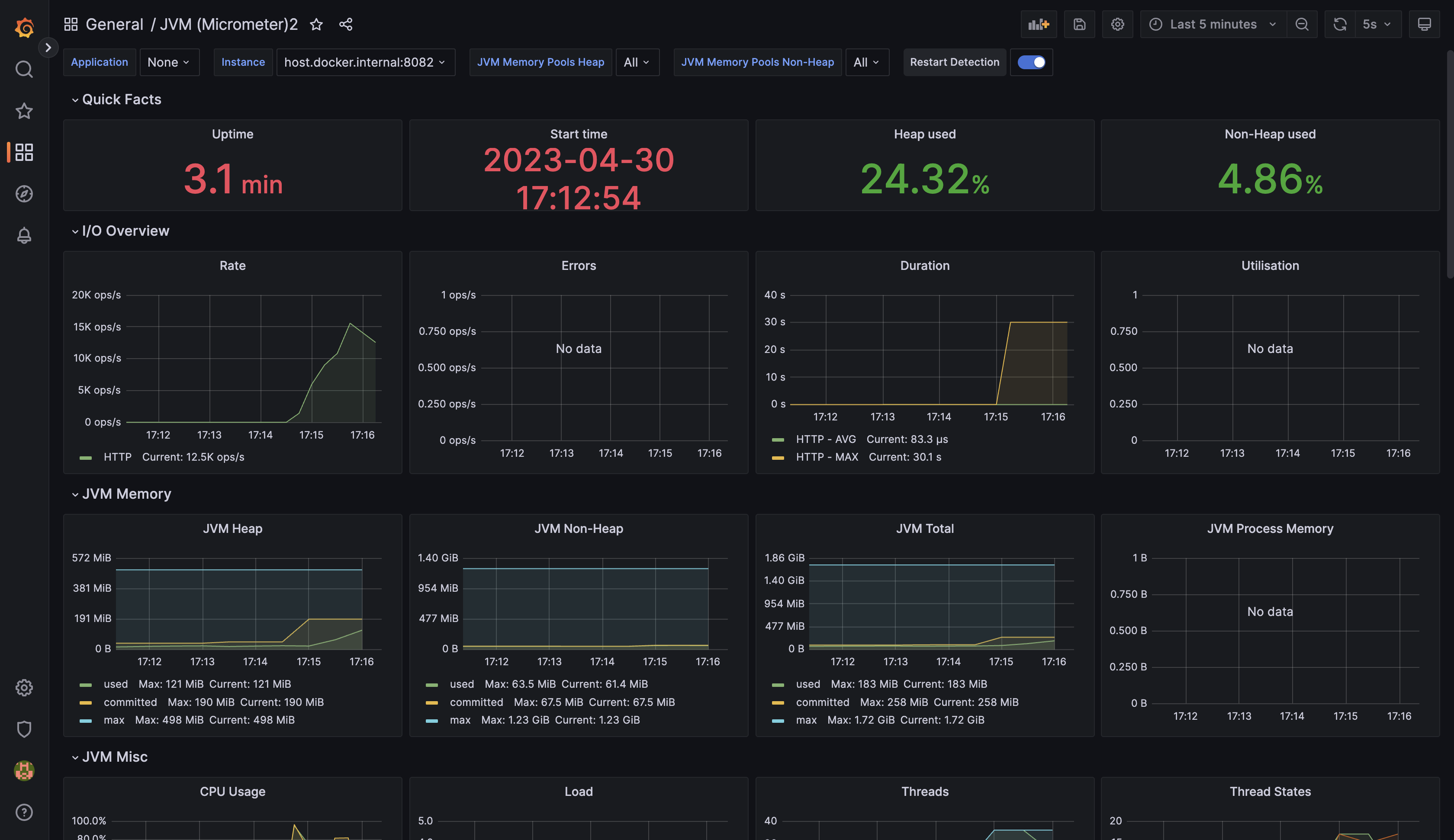Screen dimensions: 1454x840
Task: Star this dashboard as favorite
Action: (316, 24)
